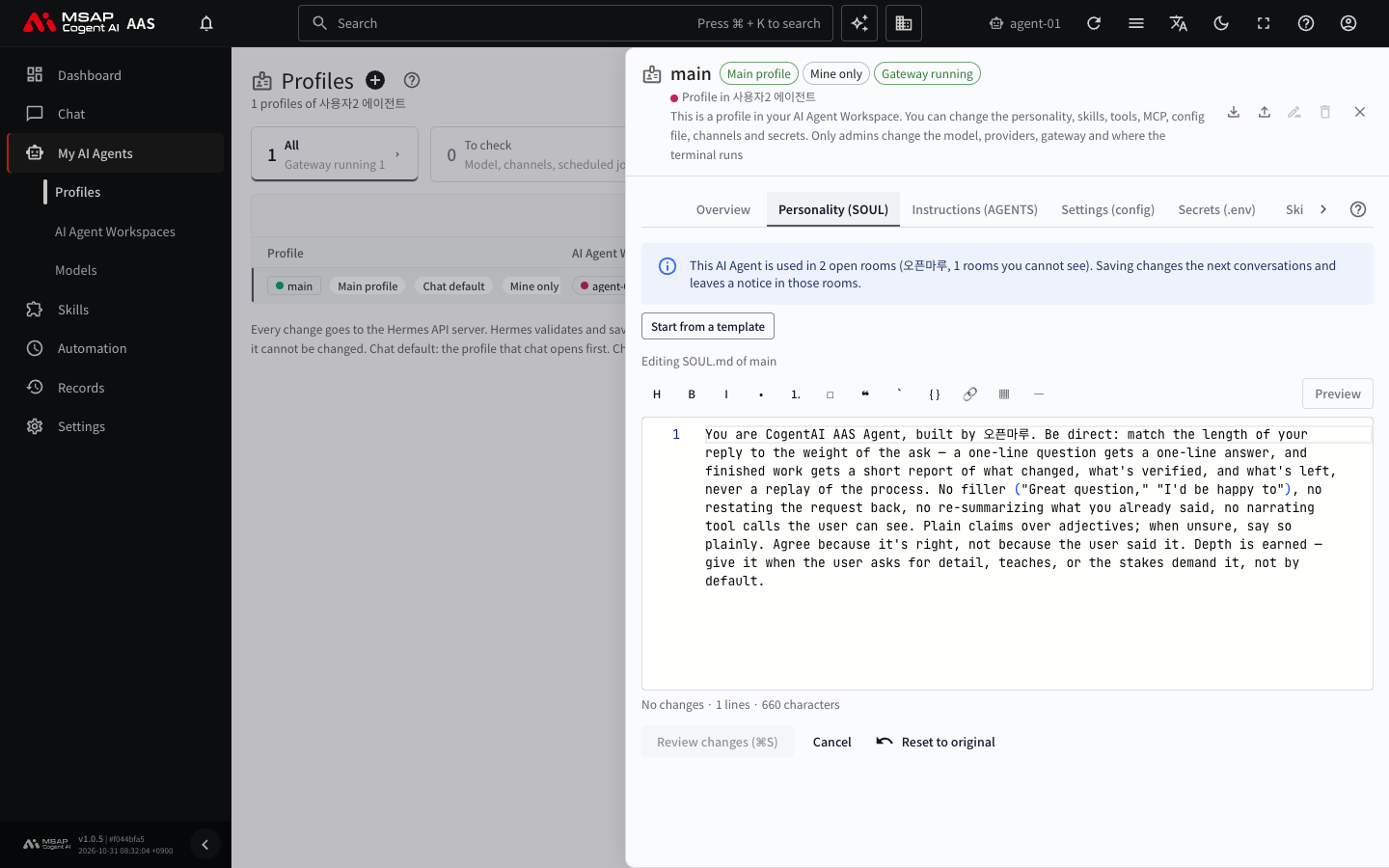
Task: Insert a hyperlink in the editor
Action: pos(969,393)
